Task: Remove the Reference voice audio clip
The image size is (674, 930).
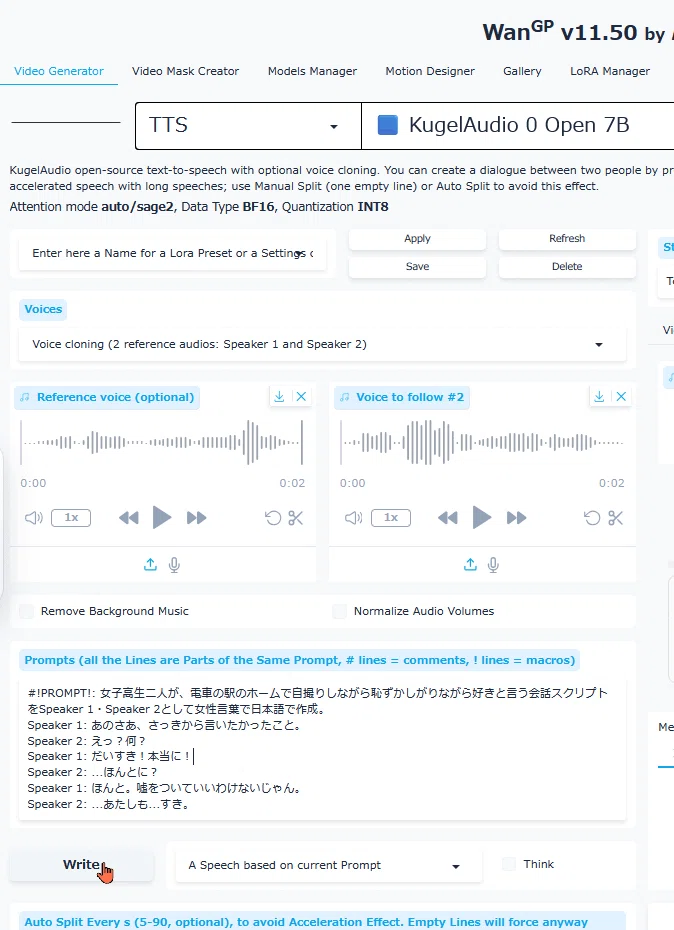Action: 301,397
